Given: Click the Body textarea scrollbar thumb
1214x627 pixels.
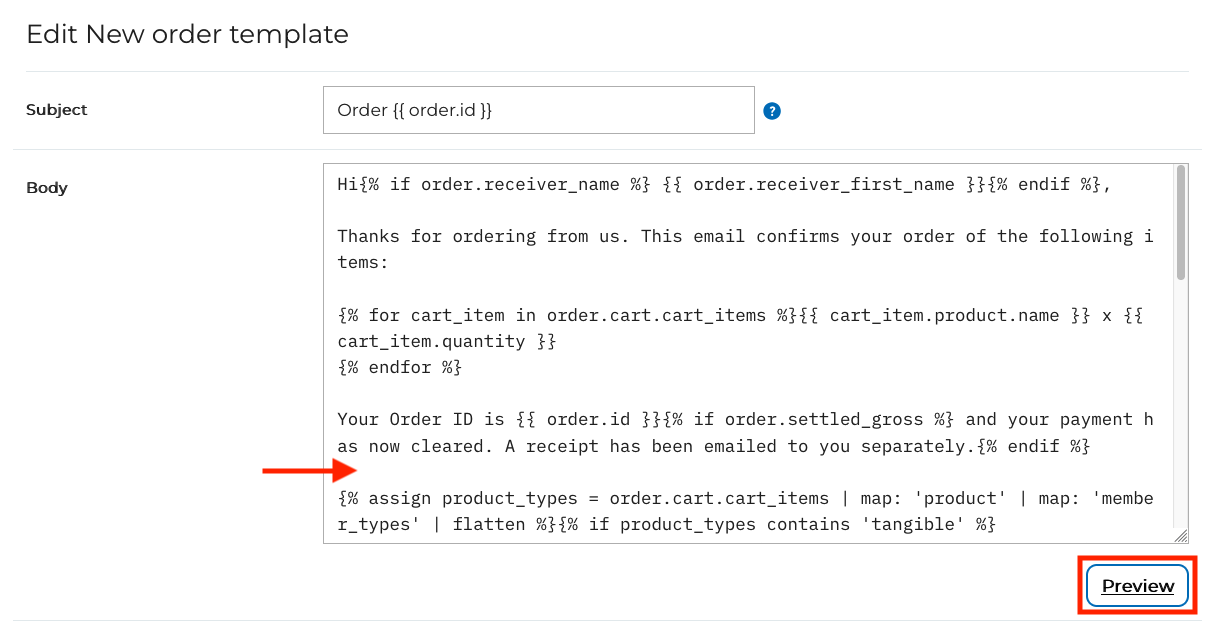Looking at the screenshot, I should pyautogui.click(x=1180, y=222).
